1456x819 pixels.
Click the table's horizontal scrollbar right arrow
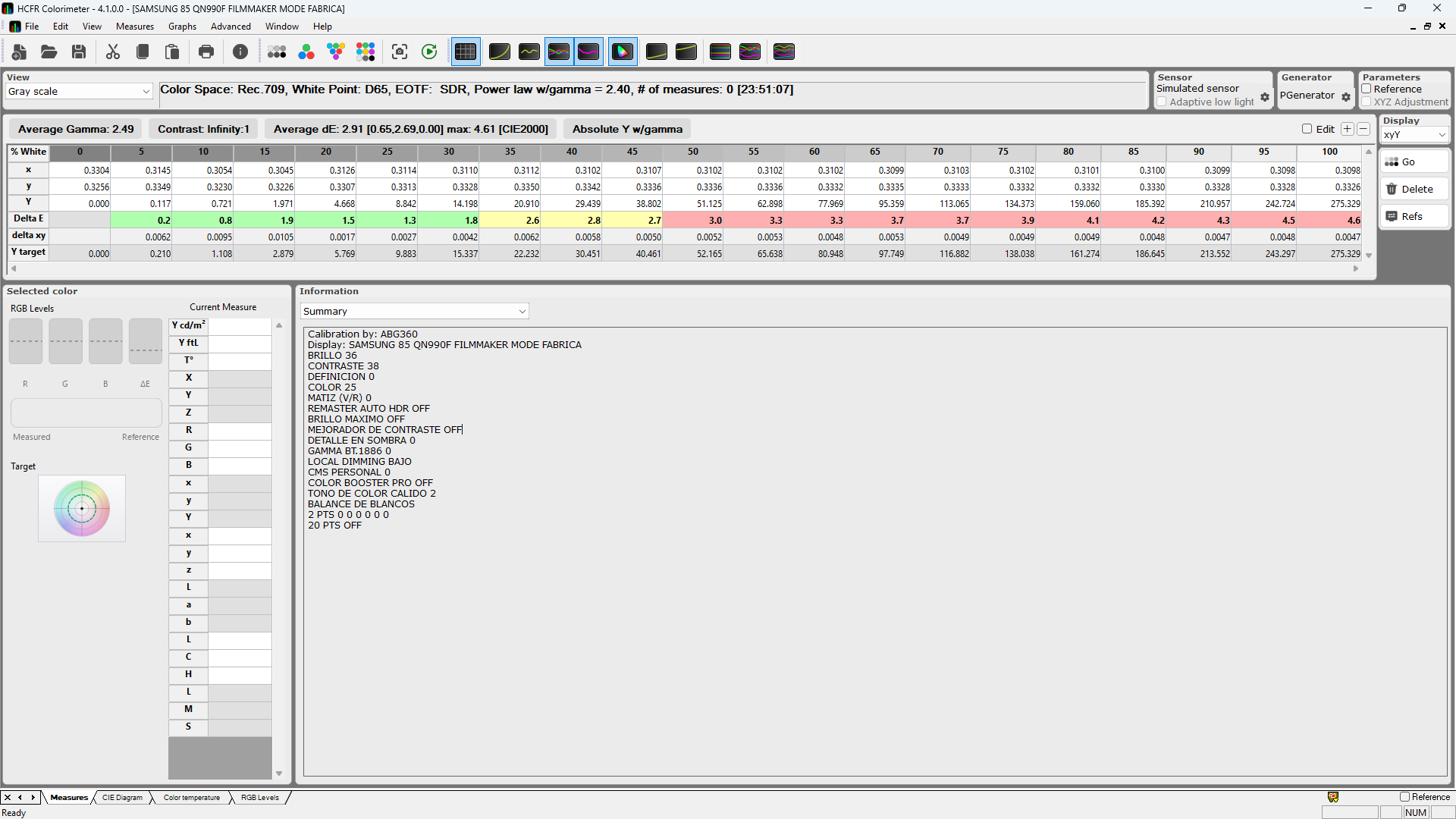click(x=1356, y=268)
